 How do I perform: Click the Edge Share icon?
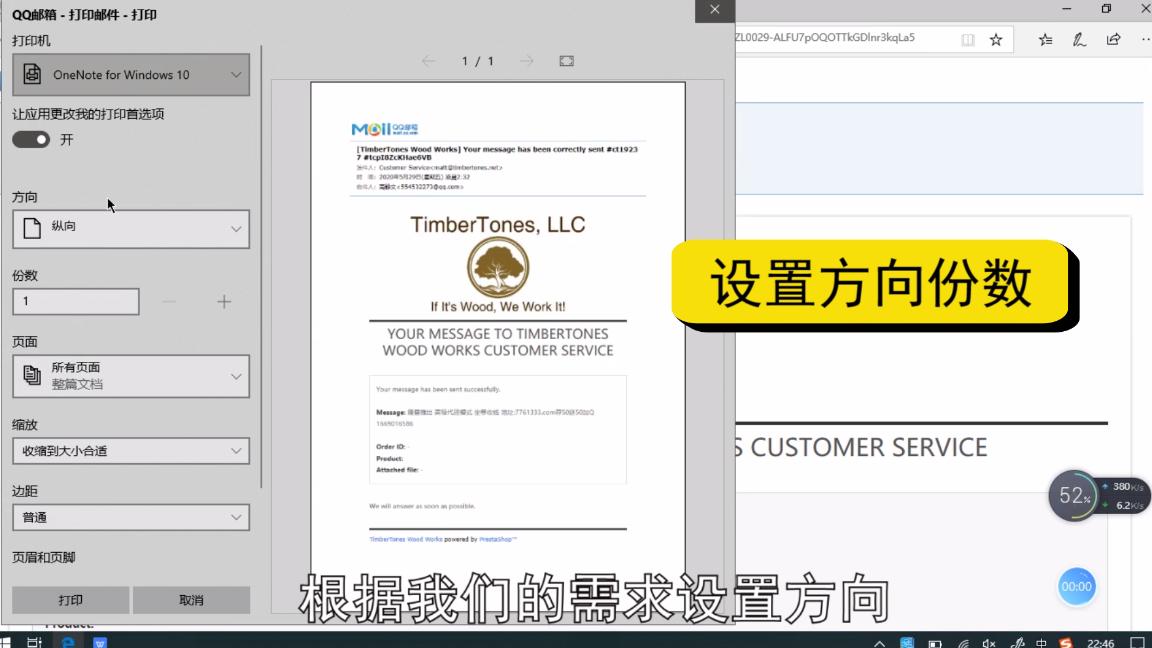pyautogui.click(x=1113, y=40)
